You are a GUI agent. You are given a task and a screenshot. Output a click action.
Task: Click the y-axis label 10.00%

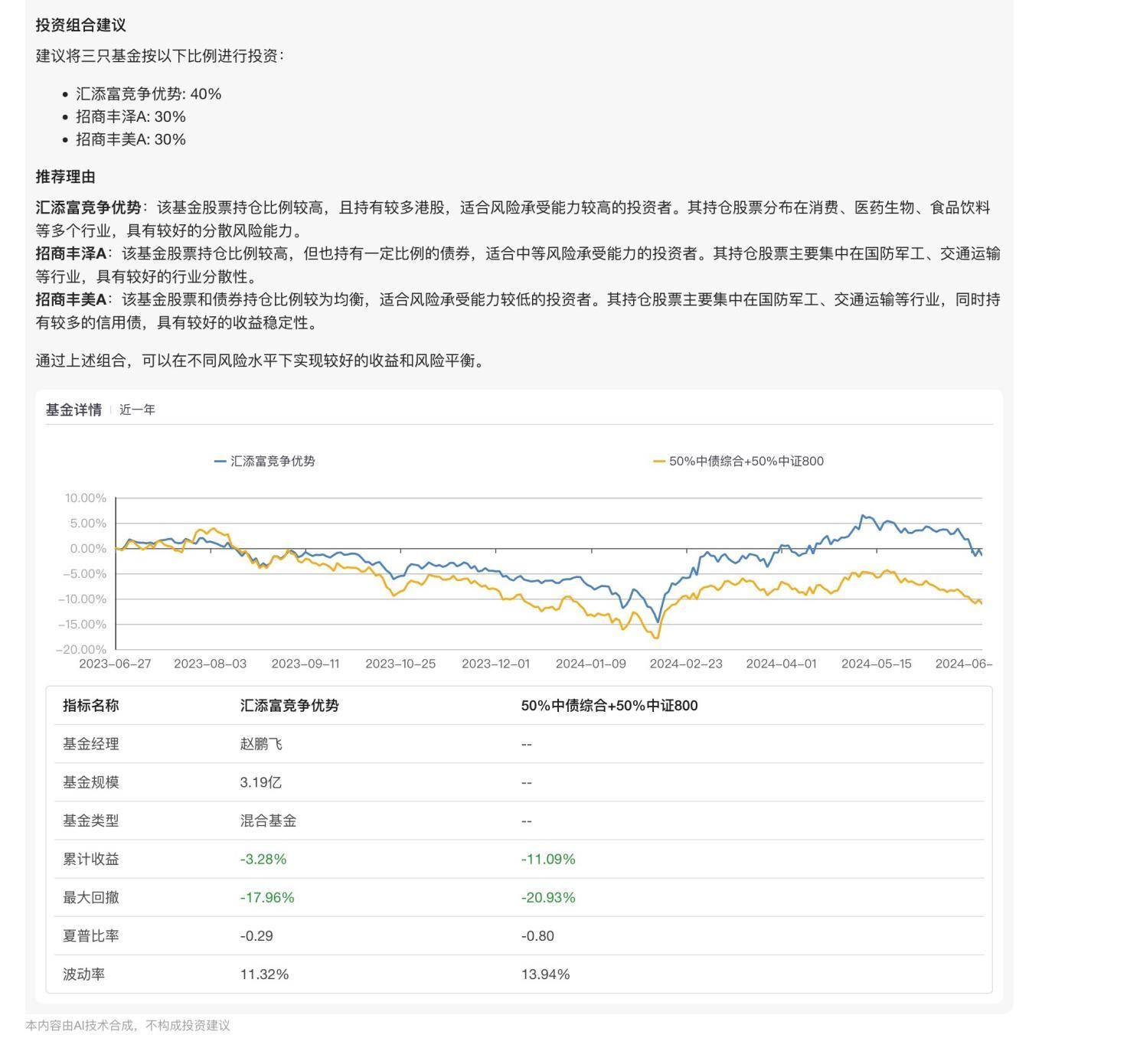[86, 498]
